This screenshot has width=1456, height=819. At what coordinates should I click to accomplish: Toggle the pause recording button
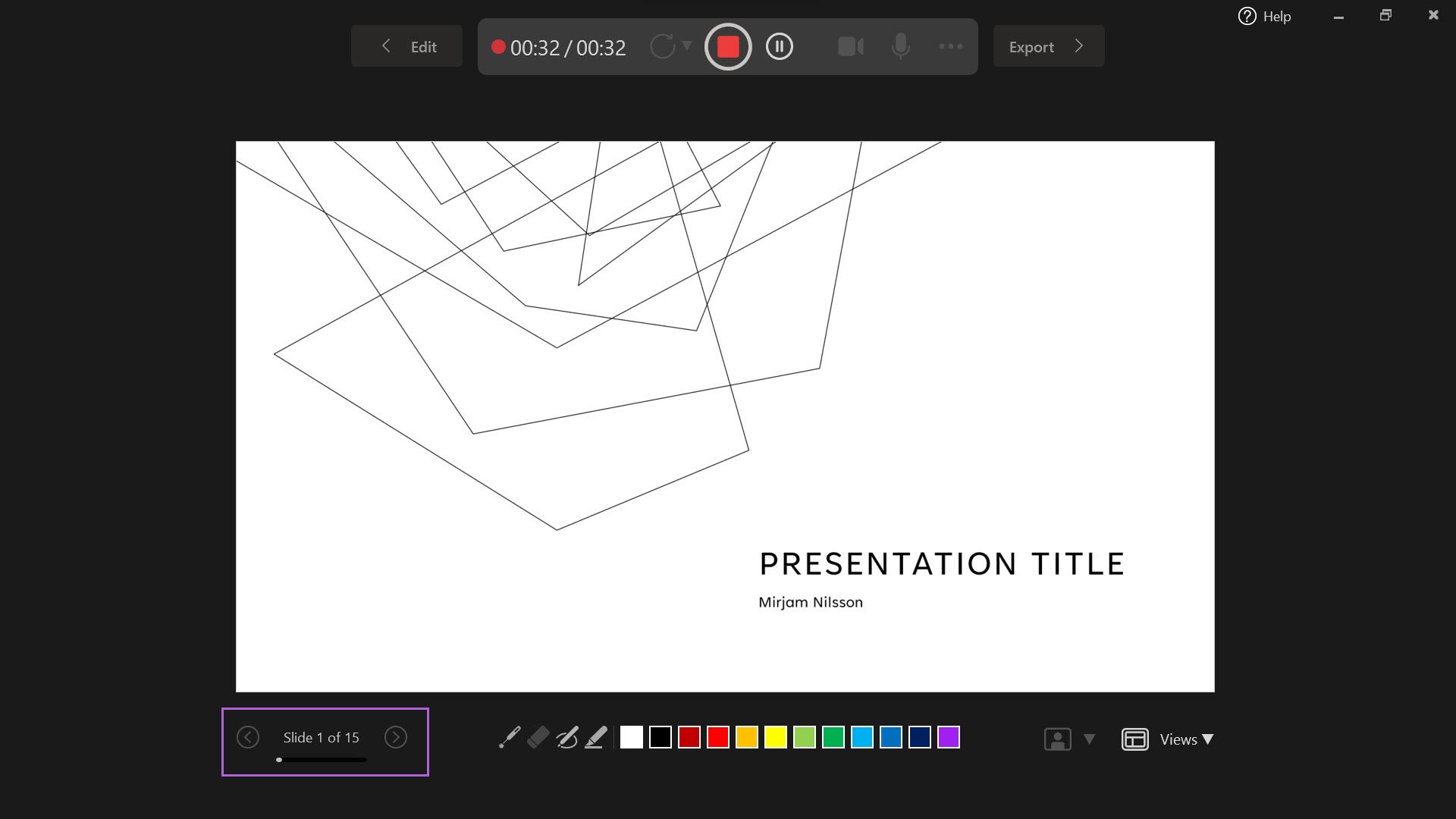click(779, 46)
